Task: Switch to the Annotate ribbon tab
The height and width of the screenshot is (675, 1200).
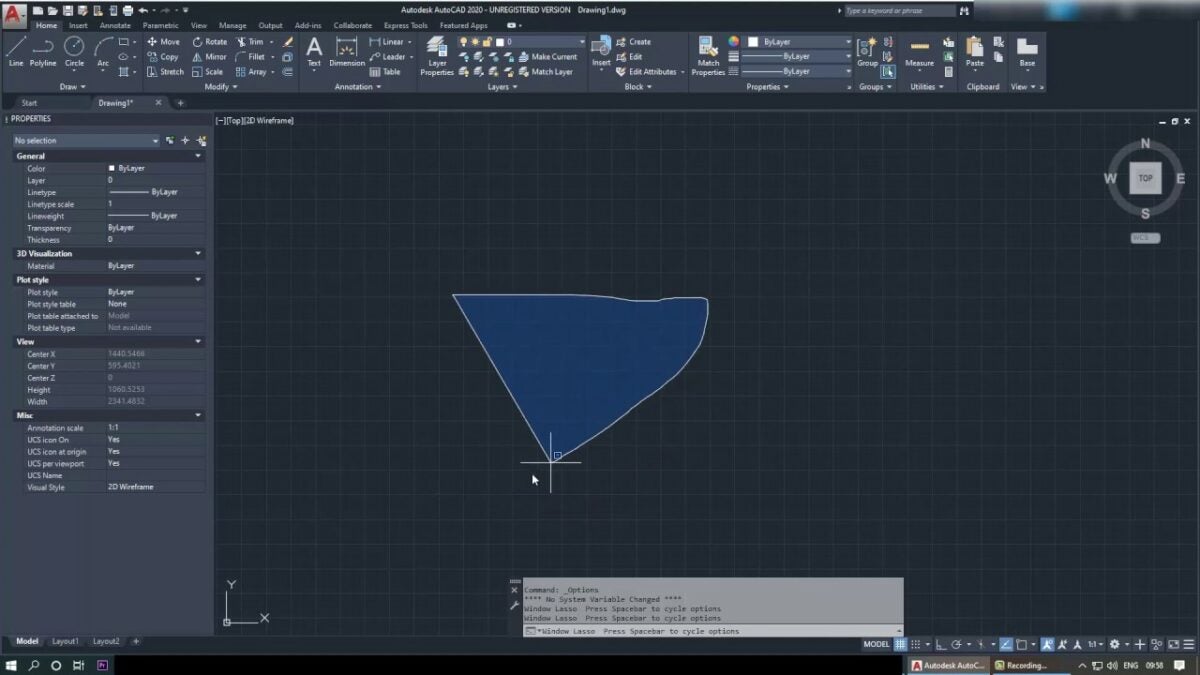Action: point(114,26)
